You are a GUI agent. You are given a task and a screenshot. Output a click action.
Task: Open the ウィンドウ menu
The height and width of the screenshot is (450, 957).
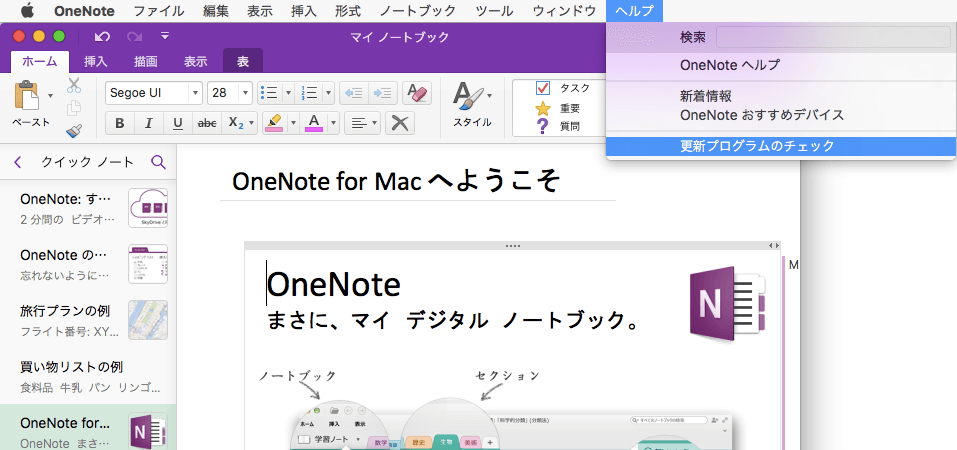tap(564, 10)
